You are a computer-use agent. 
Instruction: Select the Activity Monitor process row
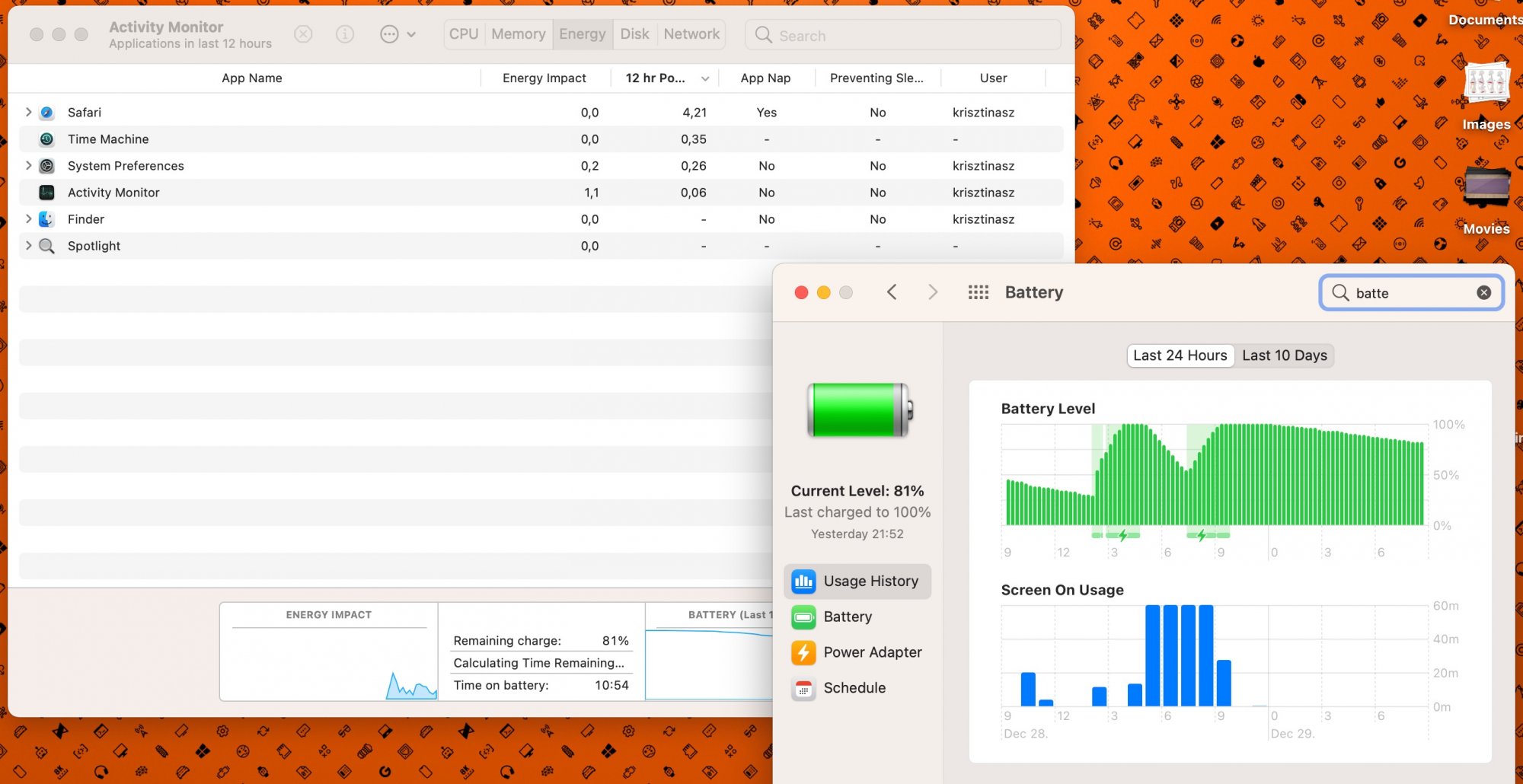coord(541,193)
